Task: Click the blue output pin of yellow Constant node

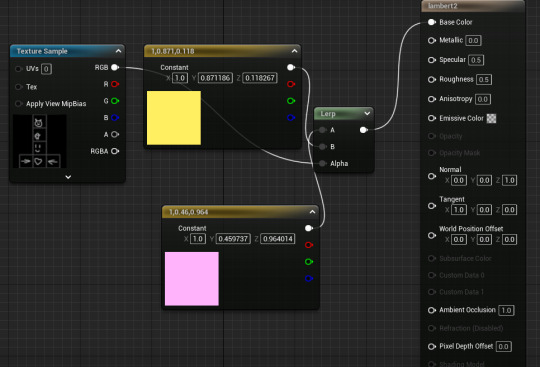Action: pos(291,118)
